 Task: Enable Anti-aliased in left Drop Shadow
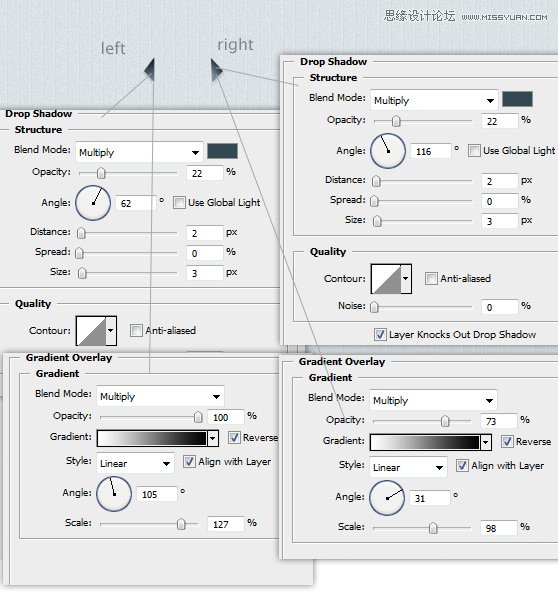(136, 330)
